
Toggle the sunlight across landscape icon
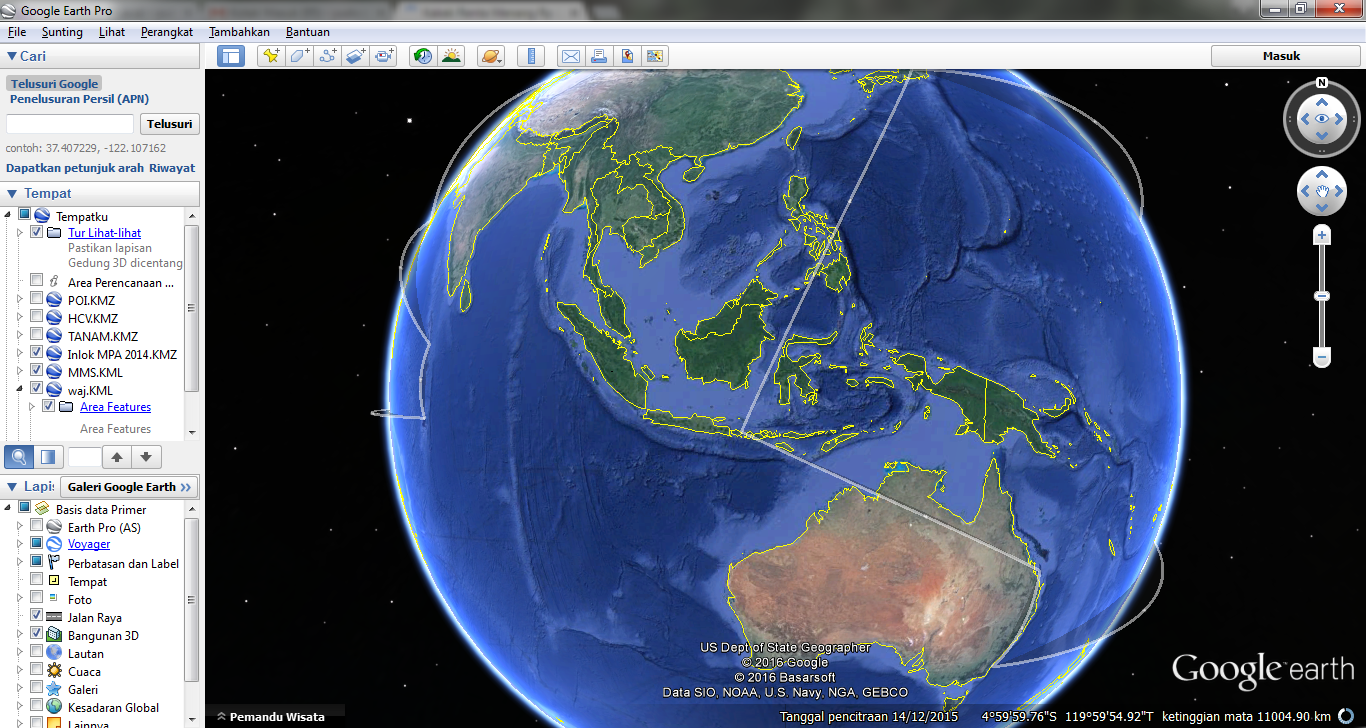point(452,56)
